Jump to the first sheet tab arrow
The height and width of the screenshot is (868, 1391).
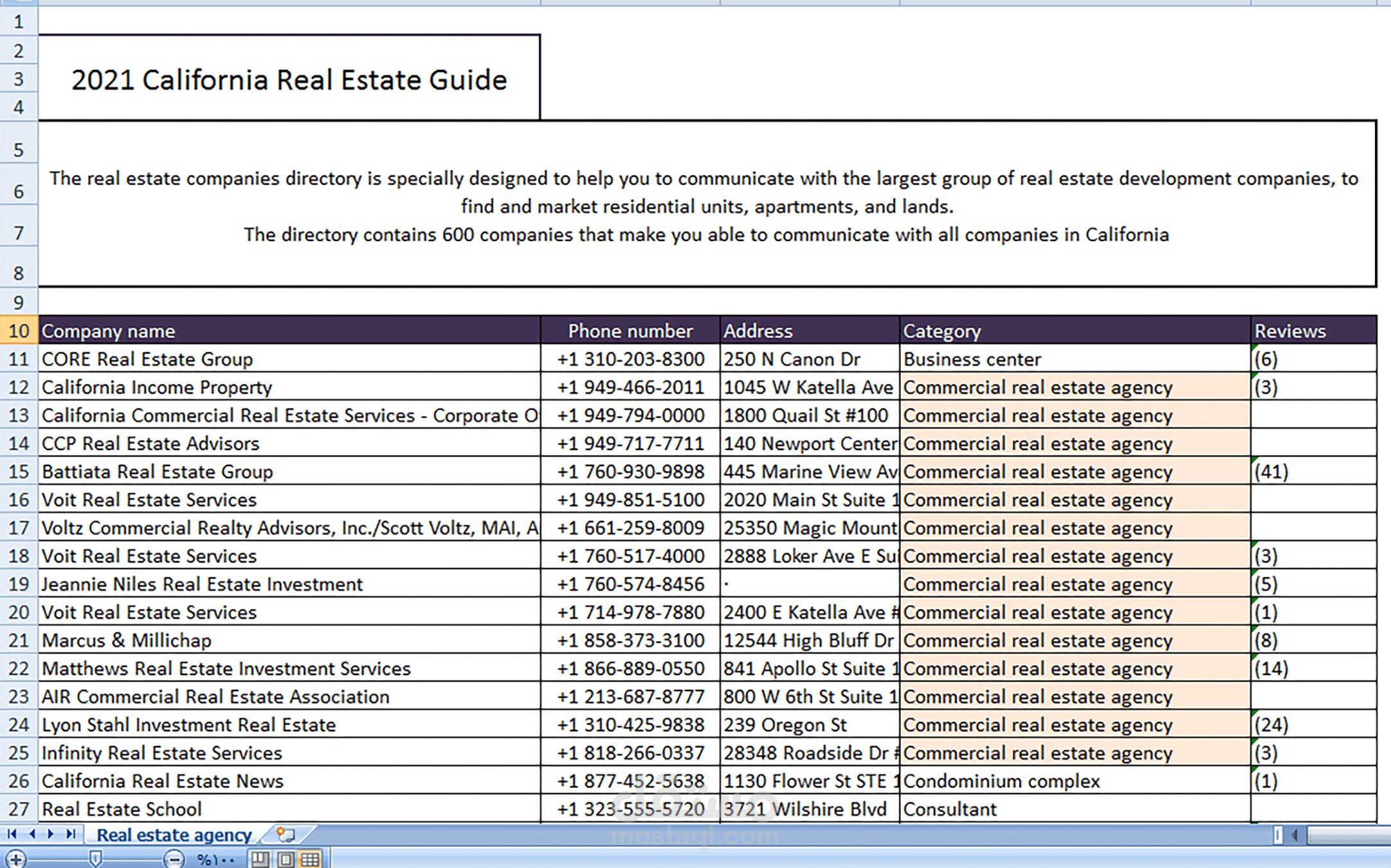click(x=12, y=835)
